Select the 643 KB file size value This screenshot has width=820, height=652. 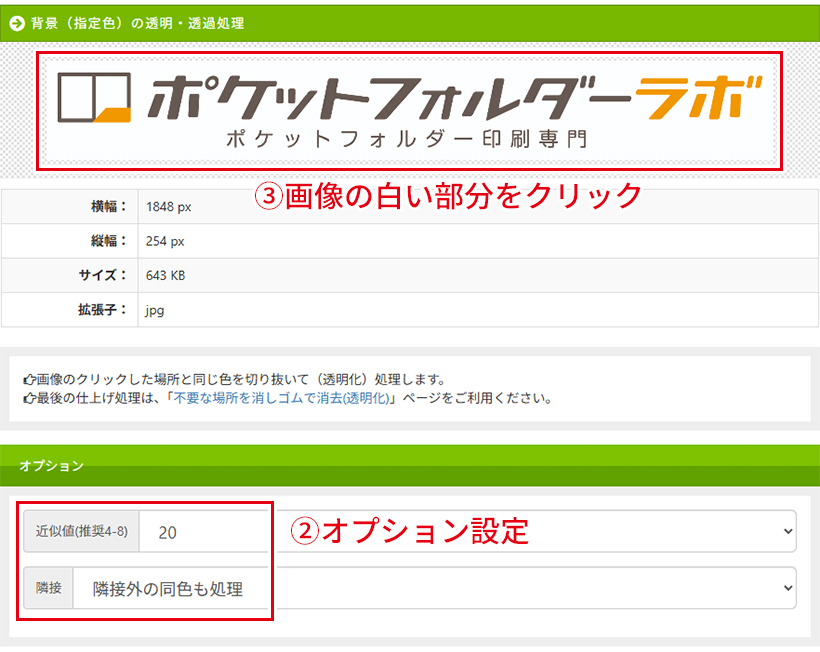point(165,275)
